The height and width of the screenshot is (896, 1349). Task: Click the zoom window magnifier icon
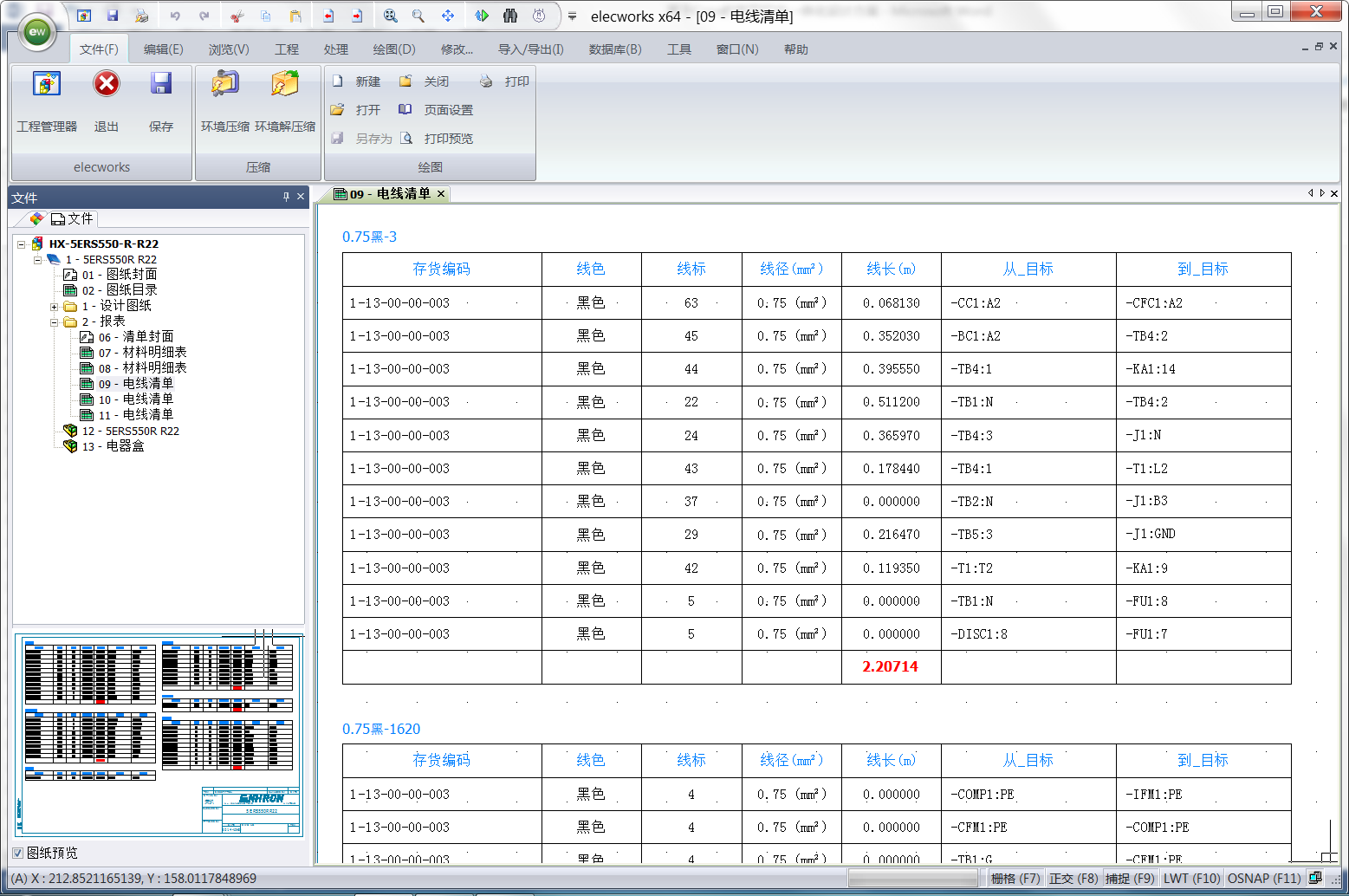click(418, 16)
